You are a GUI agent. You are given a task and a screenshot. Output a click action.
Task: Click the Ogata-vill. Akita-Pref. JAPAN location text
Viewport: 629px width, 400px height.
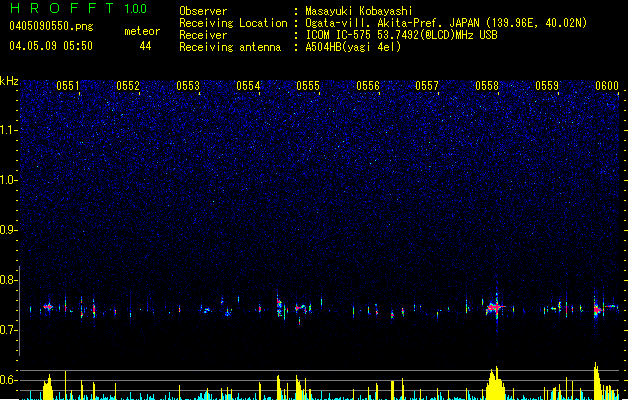coord(446,23)
